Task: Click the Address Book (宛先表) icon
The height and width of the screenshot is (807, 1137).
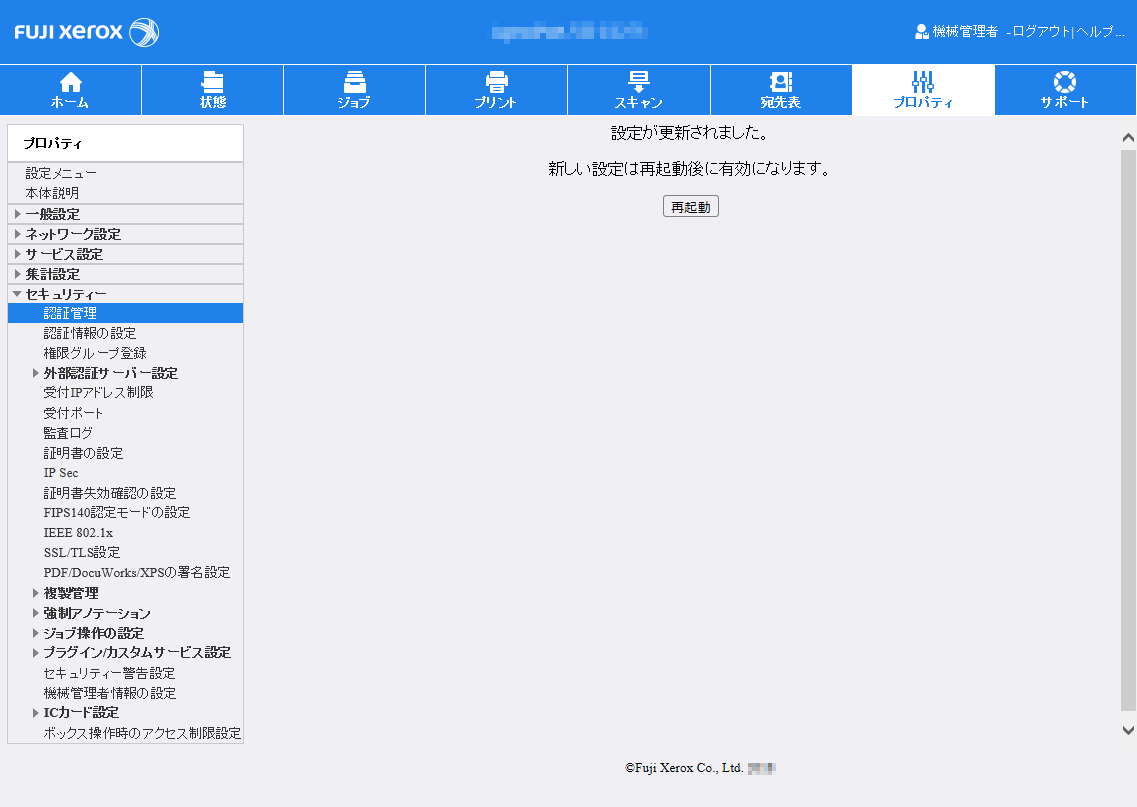Action: point(780,82)
